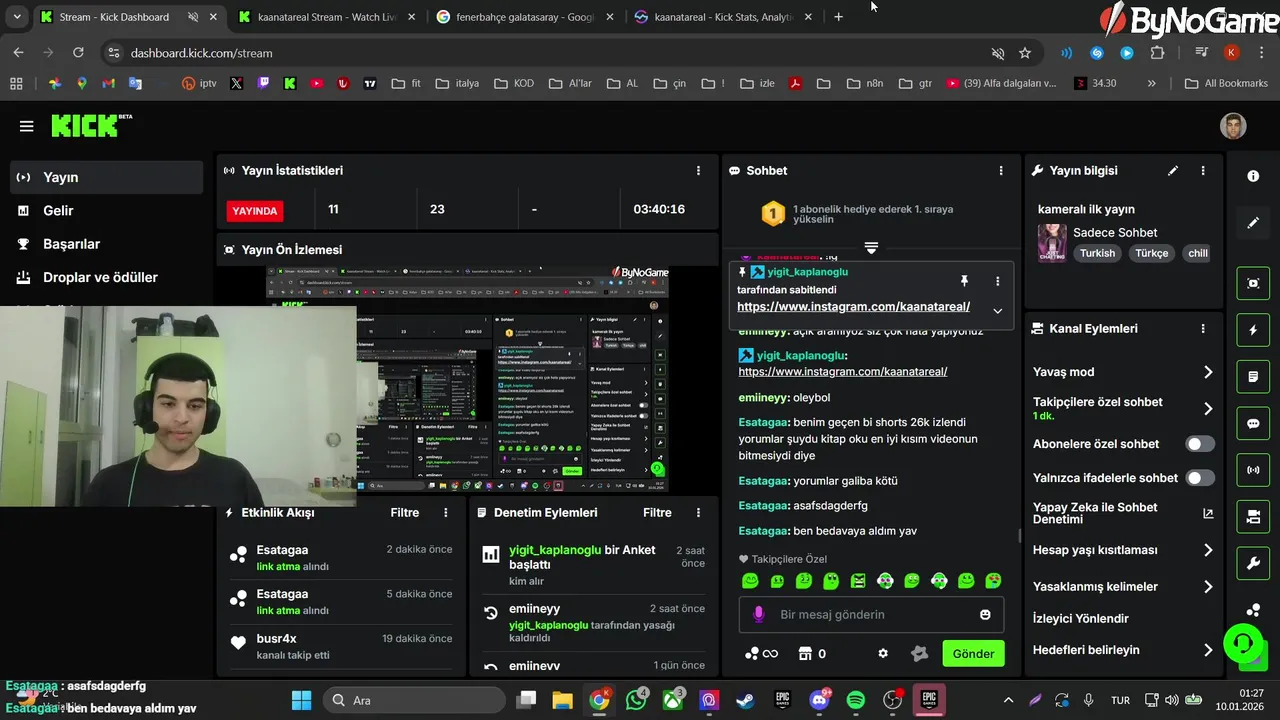This screenshot has width=1280, height=720.
Task: Open Denetim Eylemleri Filtre dropdown
Action: [657, 512]
